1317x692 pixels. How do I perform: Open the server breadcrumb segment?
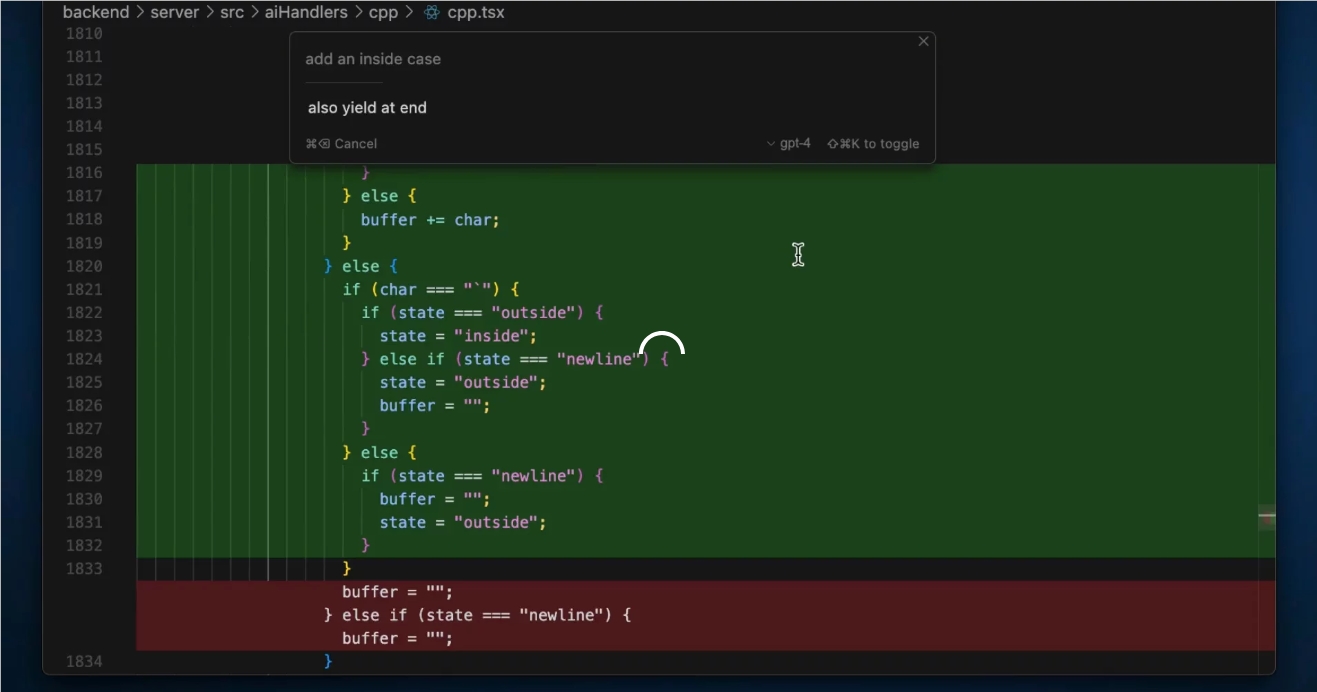175,13
